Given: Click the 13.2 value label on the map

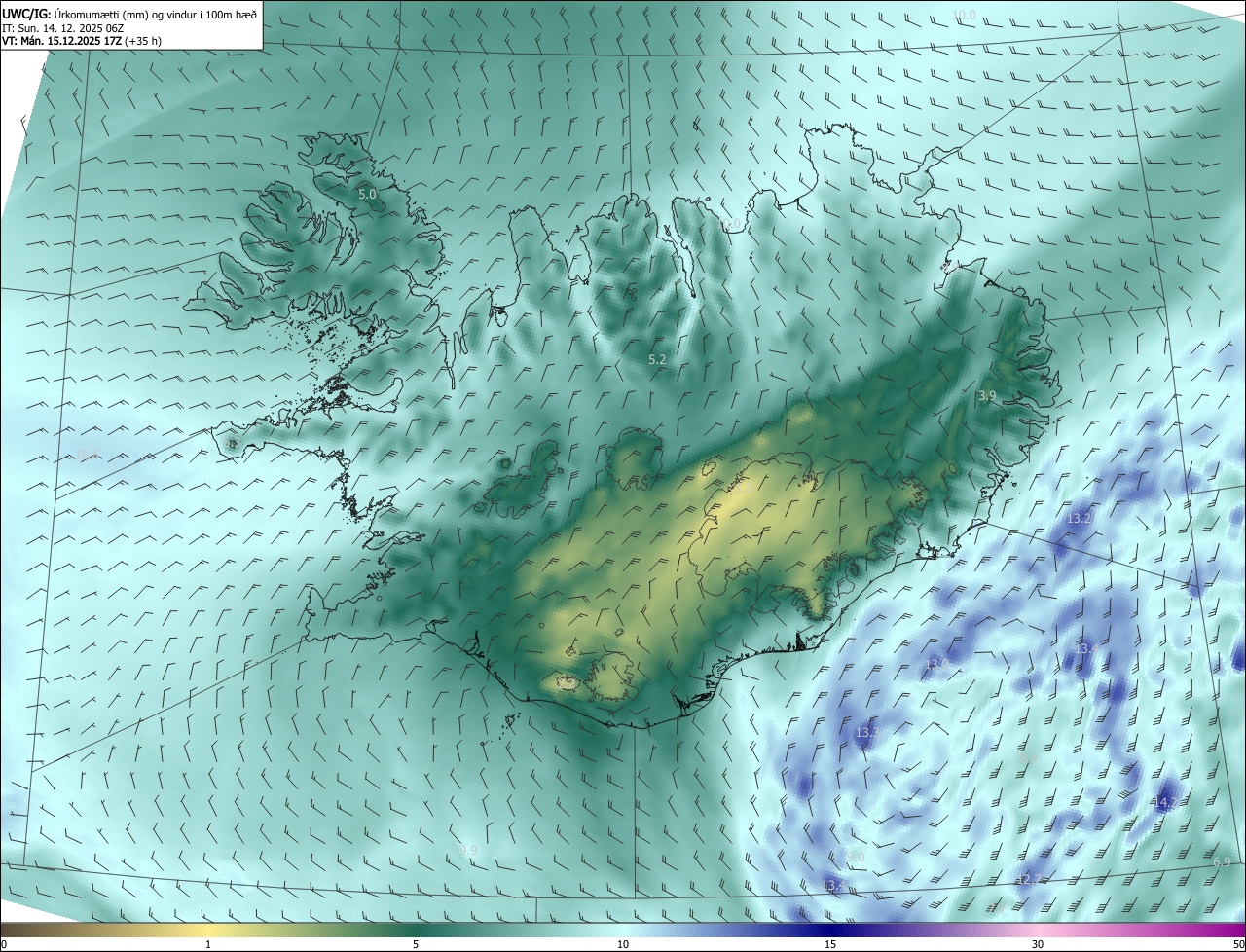Looking at the screenshot, I should [x=1079, y=519].
